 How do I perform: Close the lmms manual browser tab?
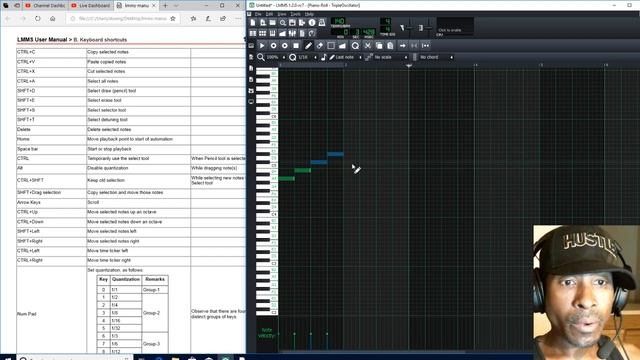point(154,6)
